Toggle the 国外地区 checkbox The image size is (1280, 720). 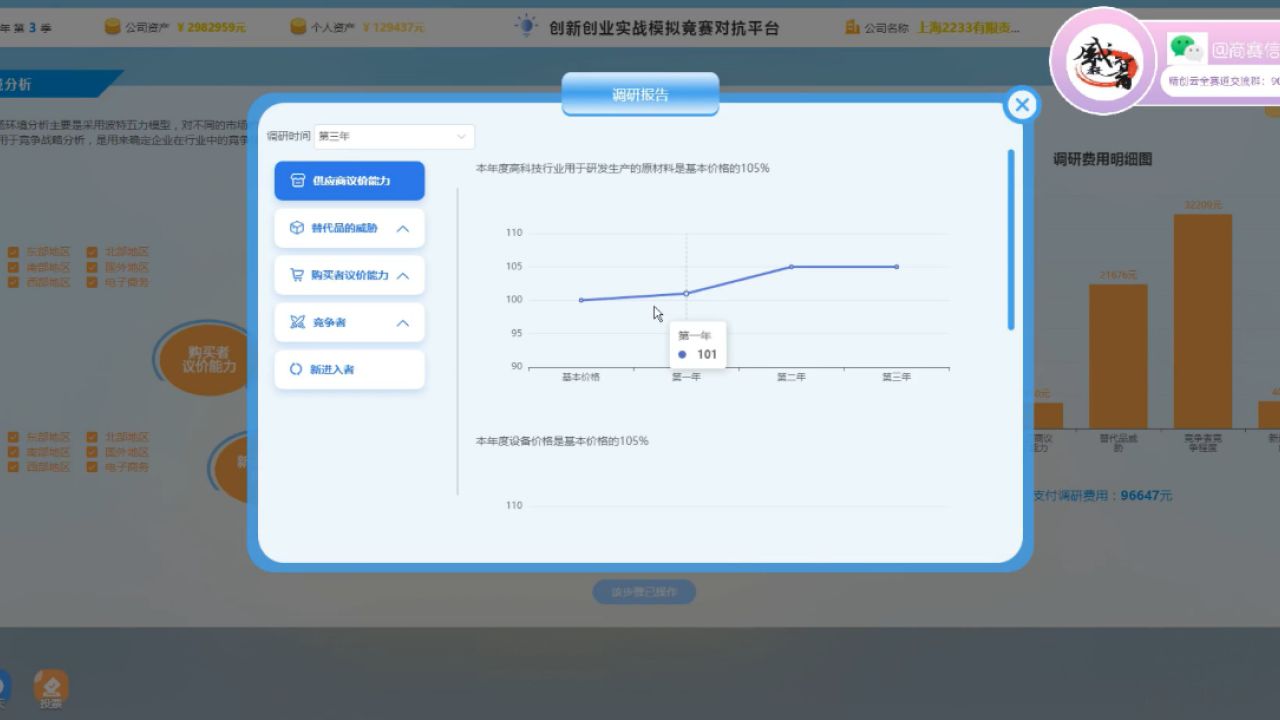90,267
